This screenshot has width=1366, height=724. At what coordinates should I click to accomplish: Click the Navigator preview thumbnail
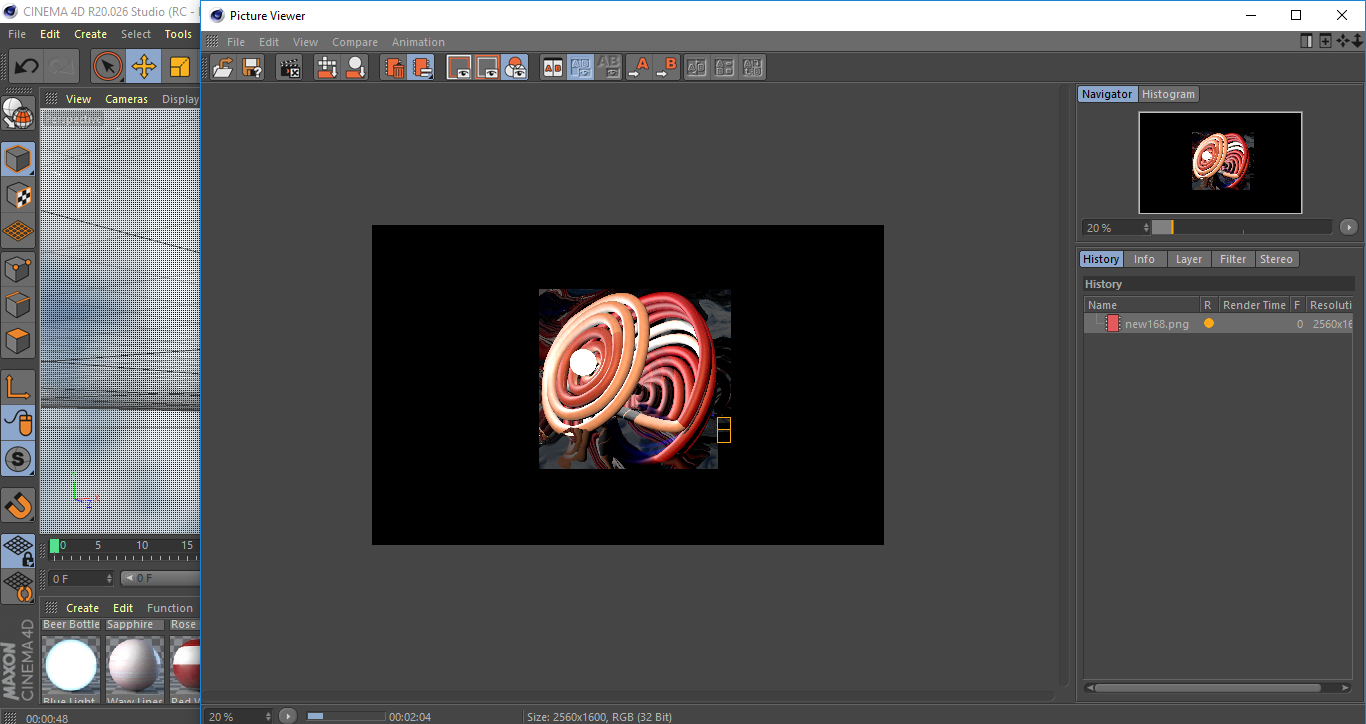[x=1220, y=162]
